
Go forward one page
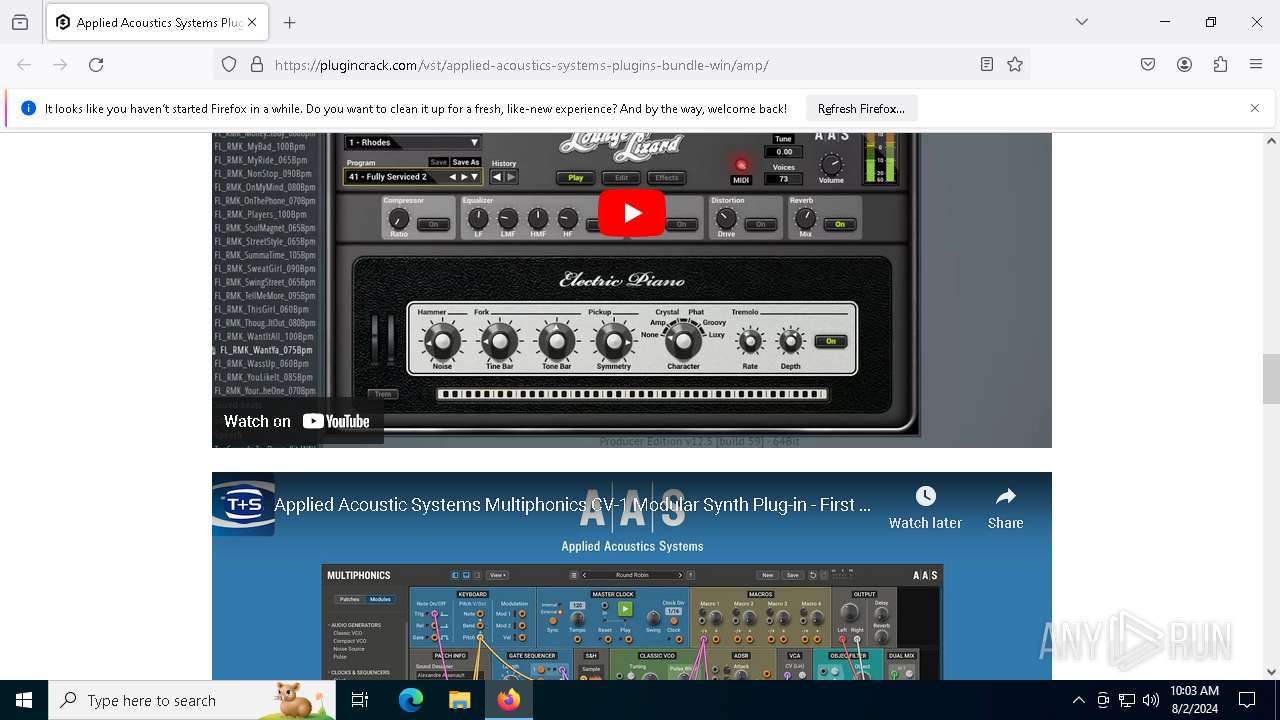click(x=60, y=65)
